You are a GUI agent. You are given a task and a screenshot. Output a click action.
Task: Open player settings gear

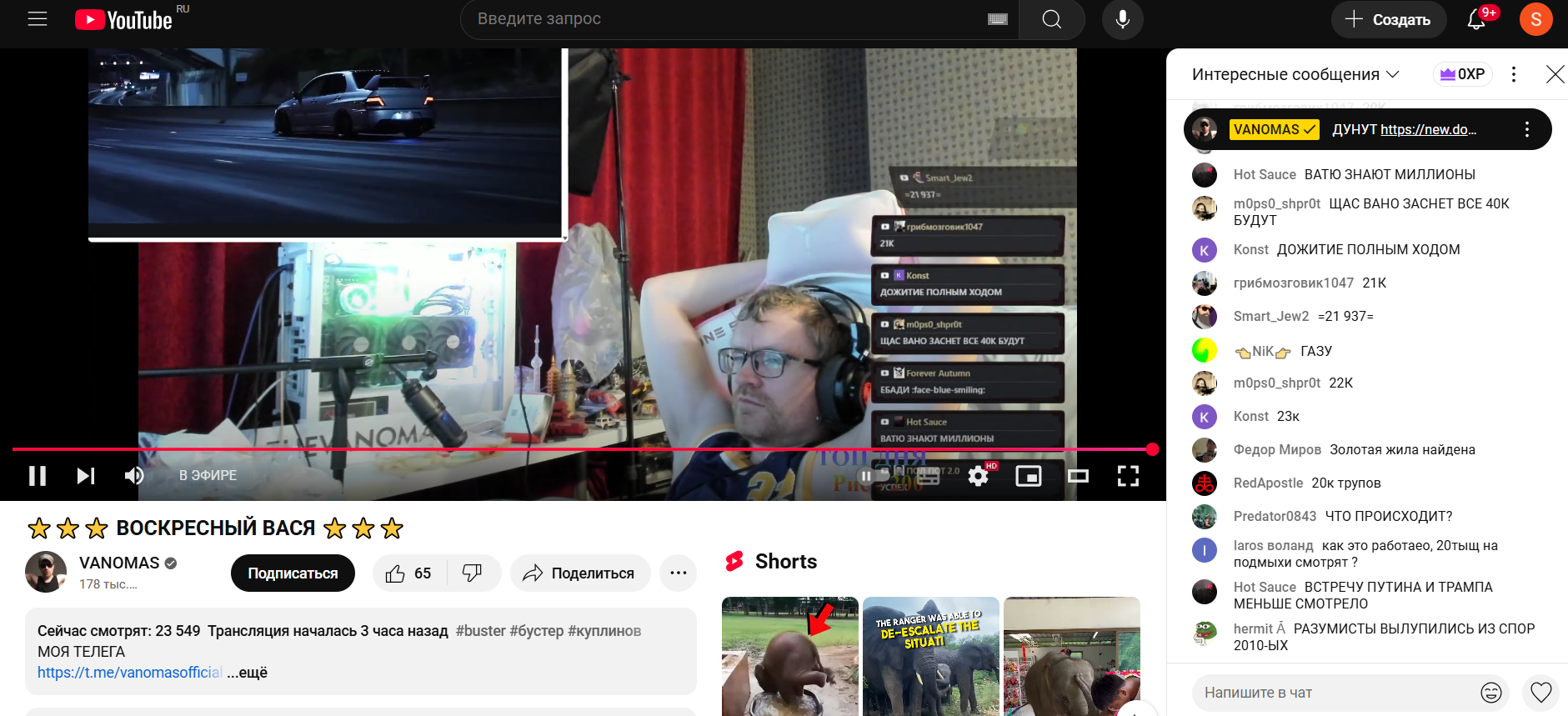978,476
